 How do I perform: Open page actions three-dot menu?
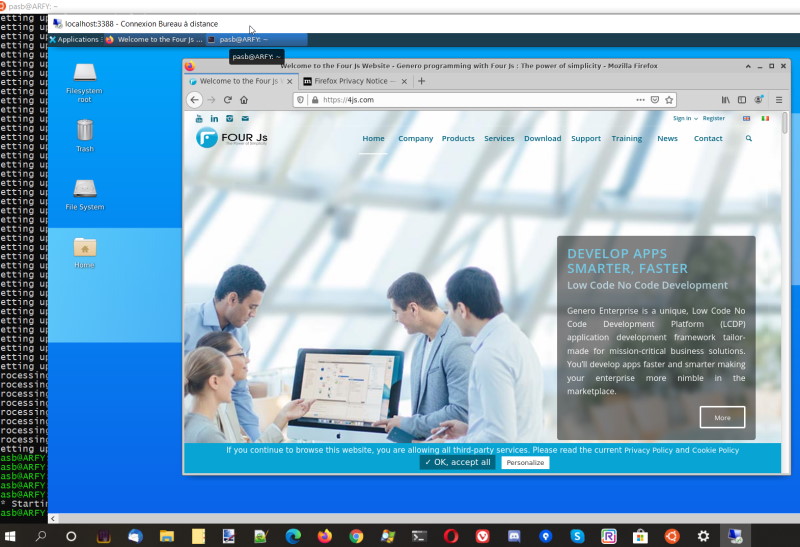click(x=640, y=100)
